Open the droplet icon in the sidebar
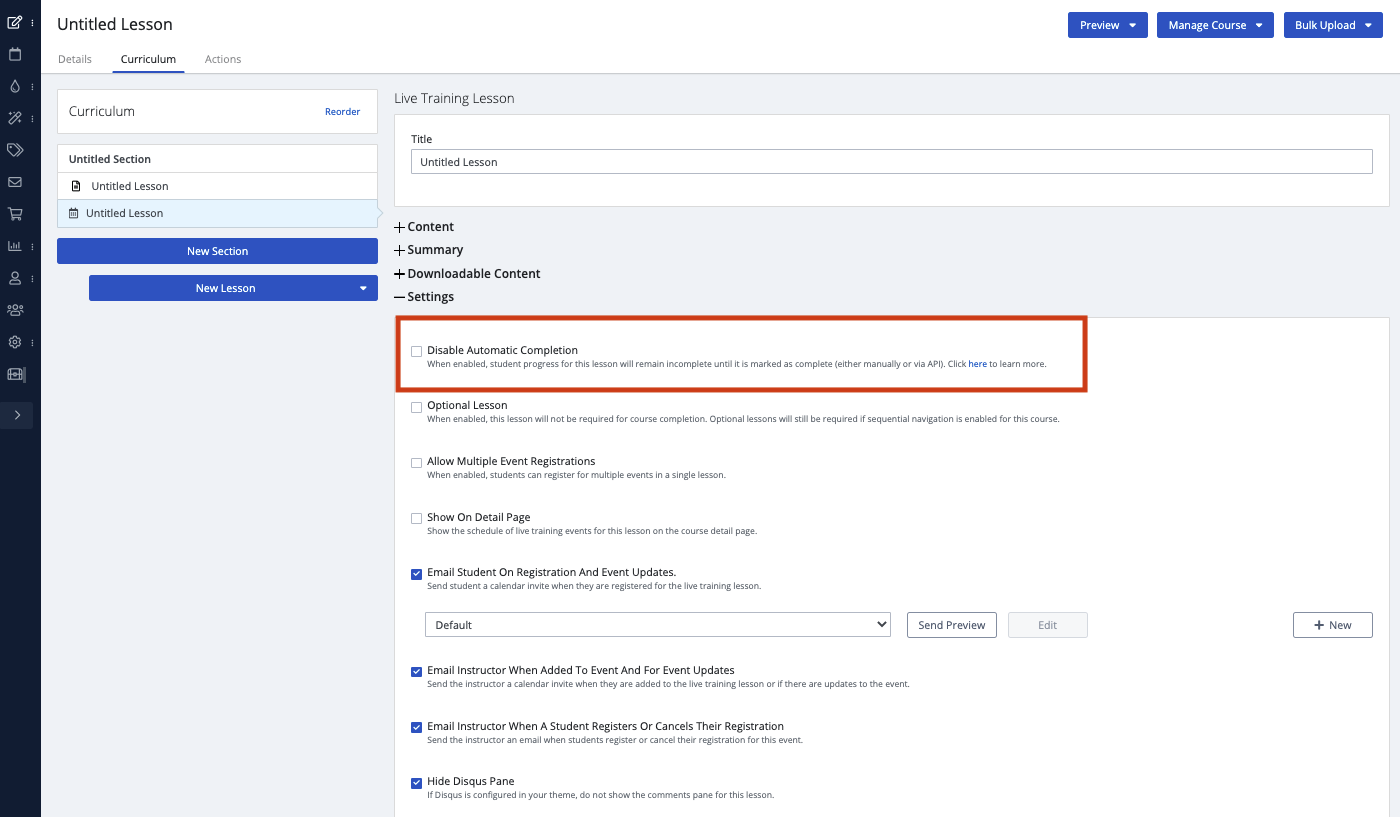1400x817 pixels. click(15, 86)
